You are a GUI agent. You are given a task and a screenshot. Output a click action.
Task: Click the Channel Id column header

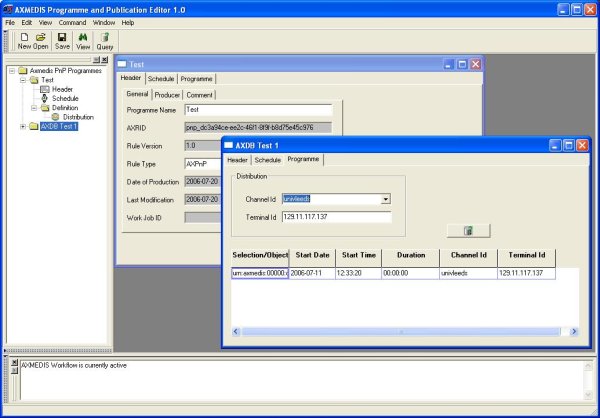469,255
